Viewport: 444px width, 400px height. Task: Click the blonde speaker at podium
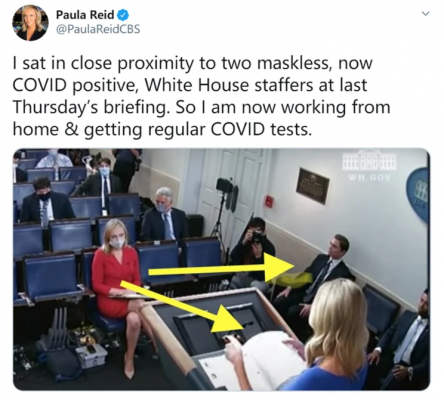coord(327,337)
